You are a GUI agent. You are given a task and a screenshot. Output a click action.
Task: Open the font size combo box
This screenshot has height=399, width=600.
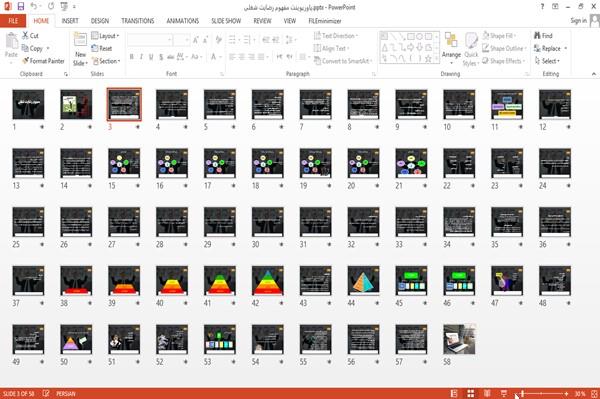coord(181,40)
